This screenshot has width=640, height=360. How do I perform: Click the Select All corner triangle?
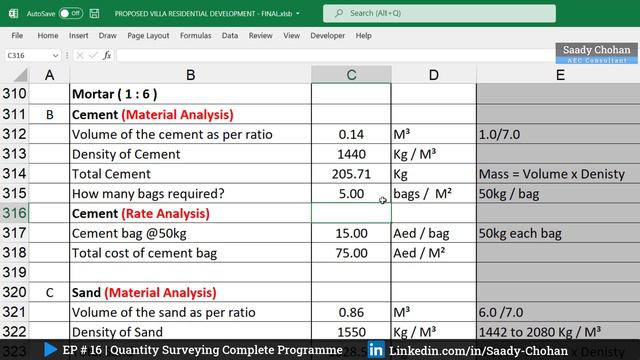[x=20, y=75]
